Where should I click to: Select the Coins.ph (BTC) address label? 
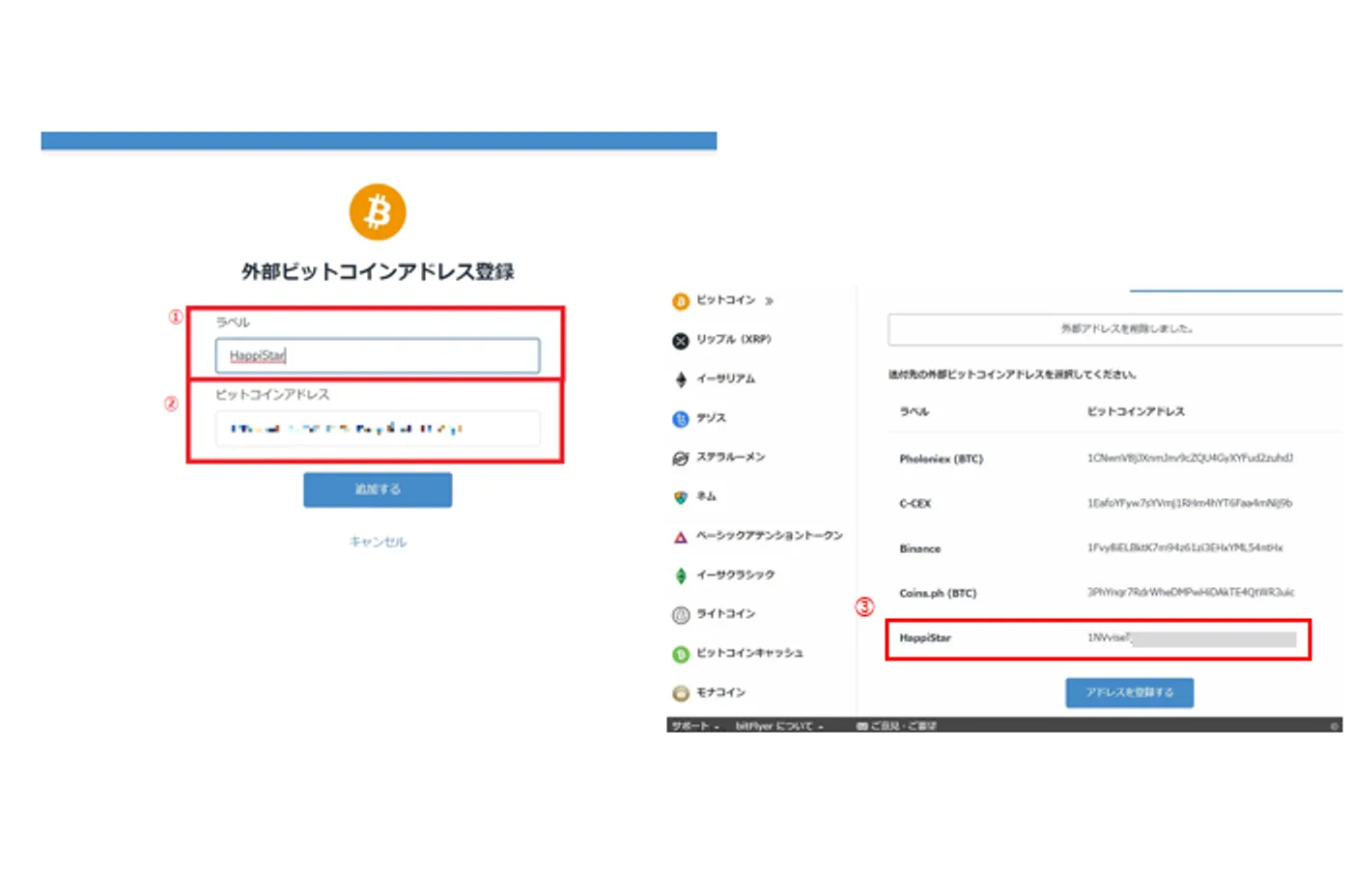click(938, 593)
